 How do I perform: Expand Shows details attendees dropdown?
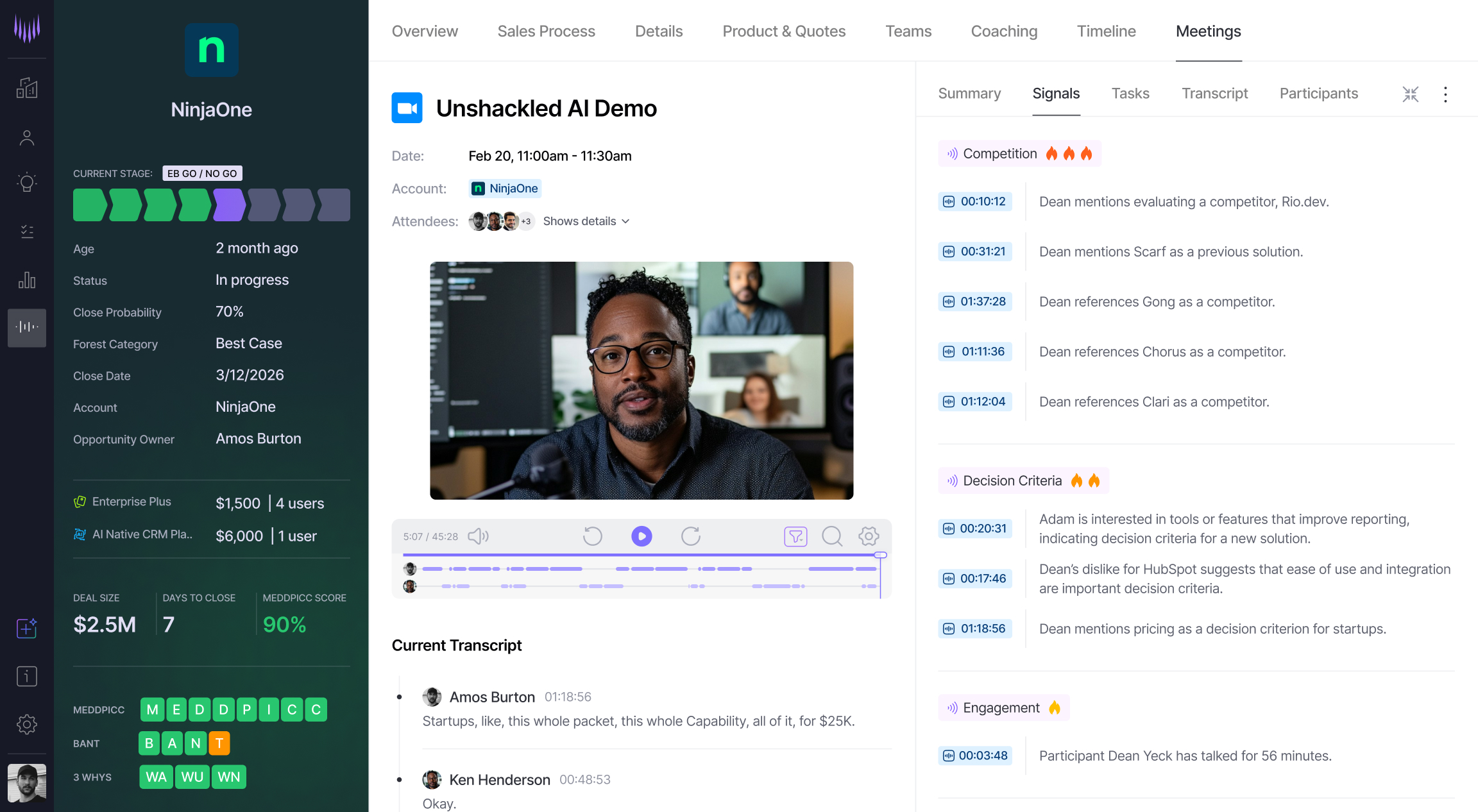pos(586,221)
